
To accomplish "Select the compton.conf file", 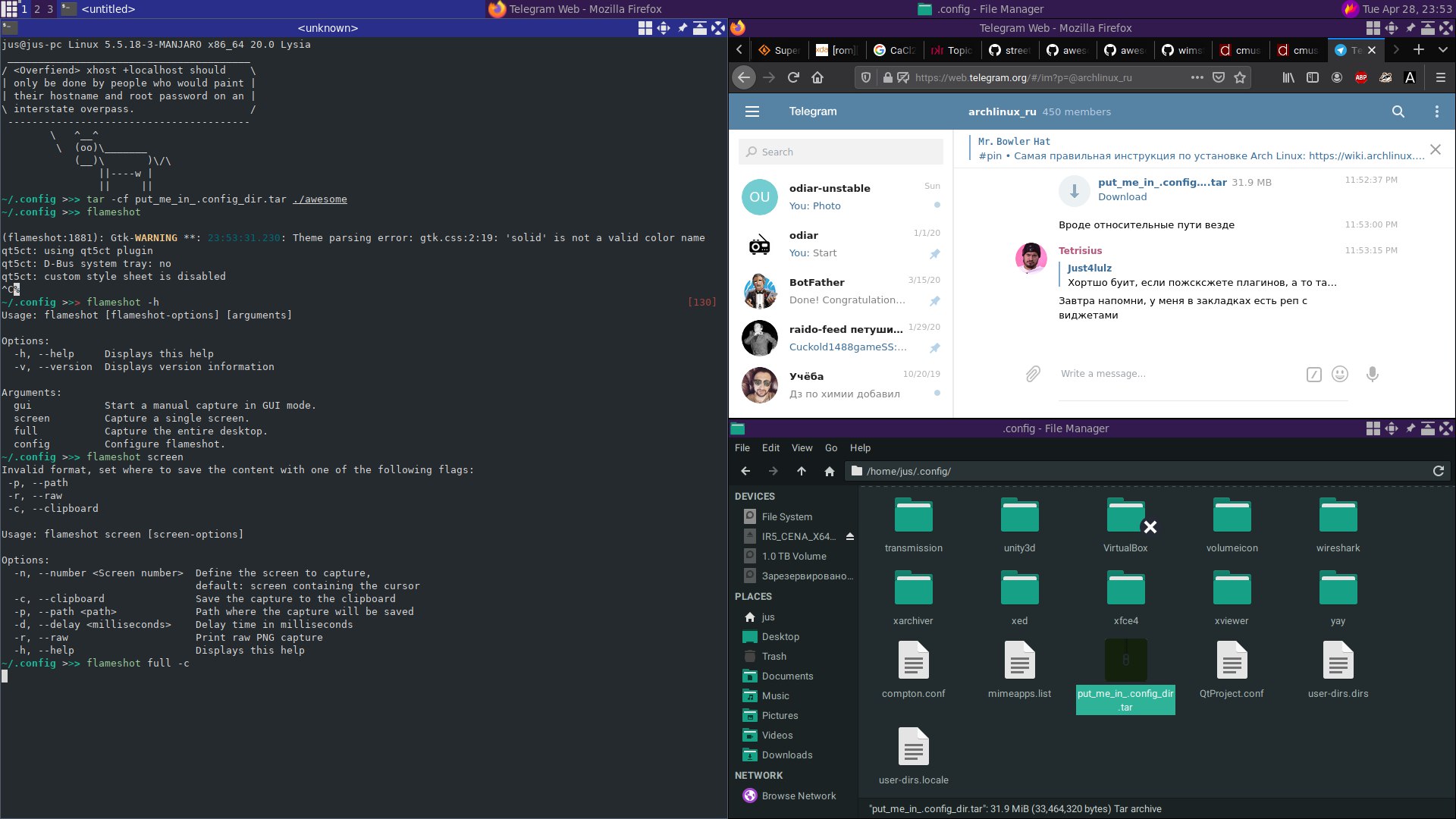I will pyautogui.click(x=913, y=670).
